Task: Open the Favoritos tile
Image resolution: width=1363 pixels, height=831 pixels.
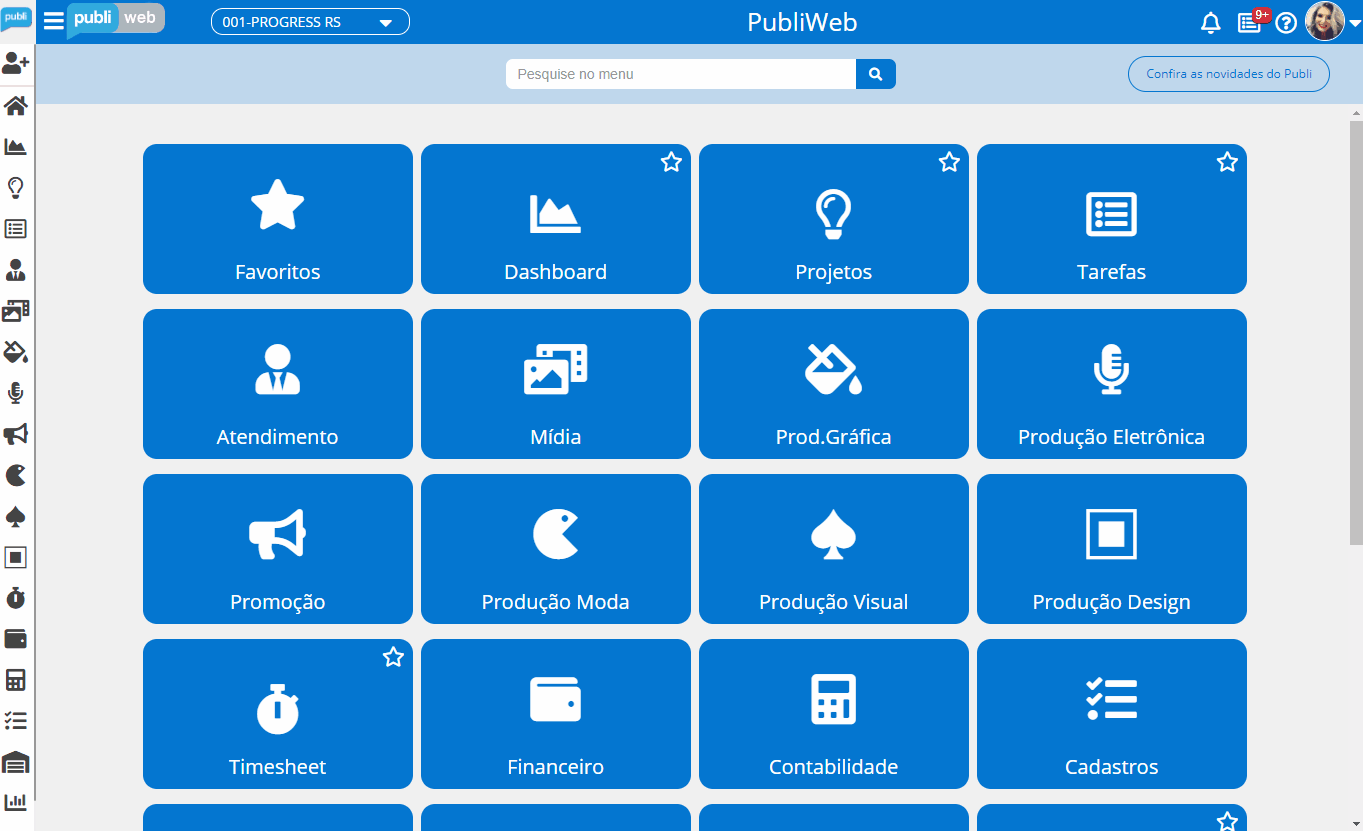Action: tap(278, 219)
